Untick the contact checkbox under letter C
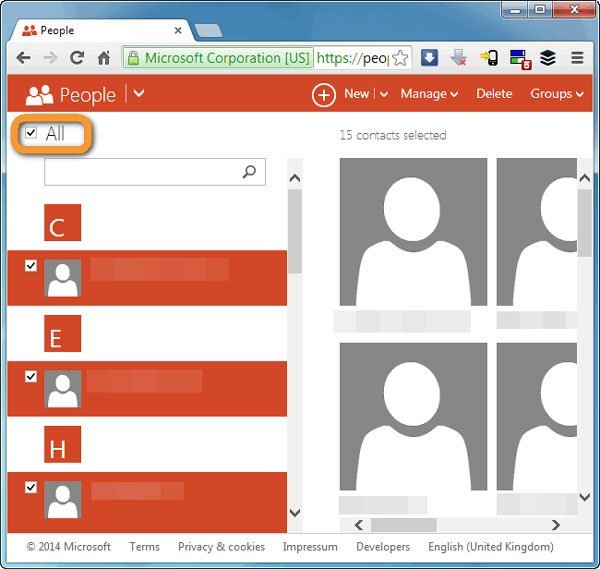 pyautogui.click(x=30, y=266)
